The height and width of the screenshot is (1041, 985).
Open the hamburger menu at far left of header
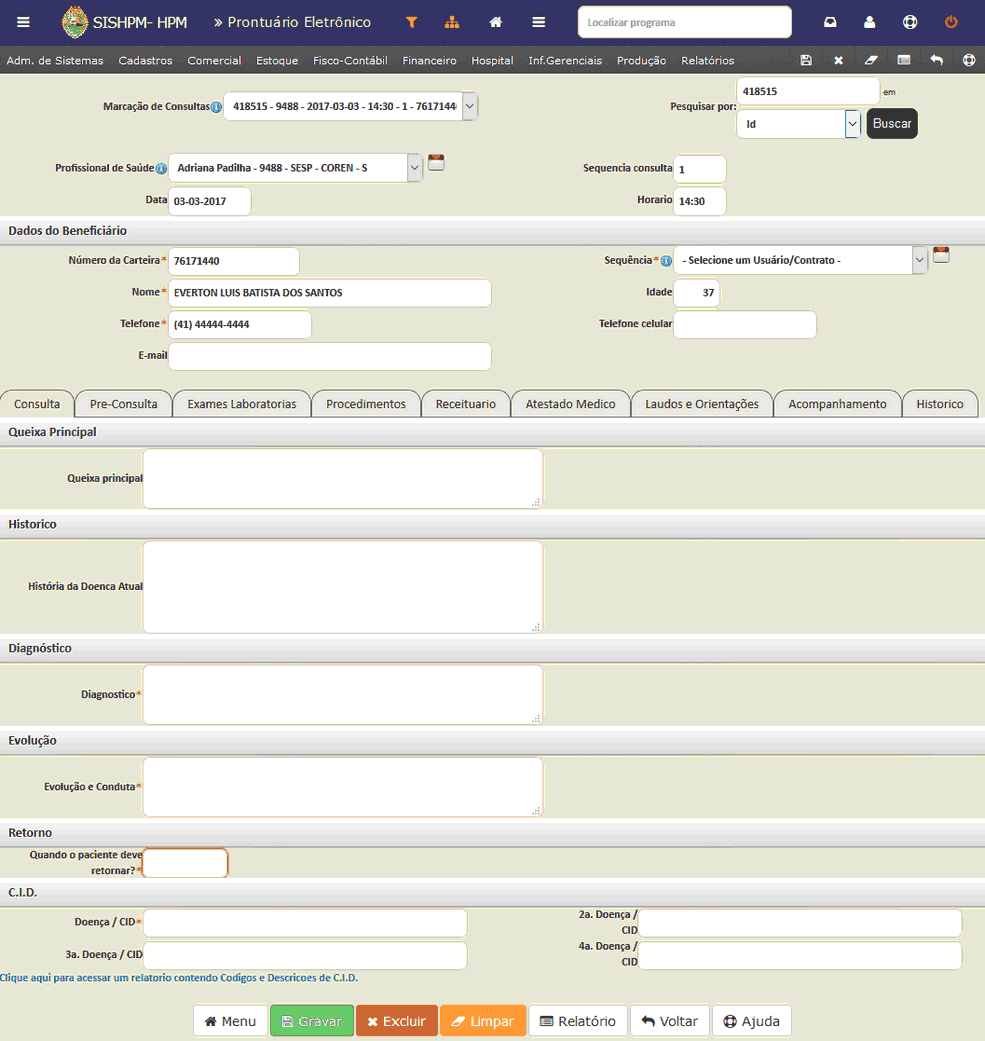tap(23, 22)
